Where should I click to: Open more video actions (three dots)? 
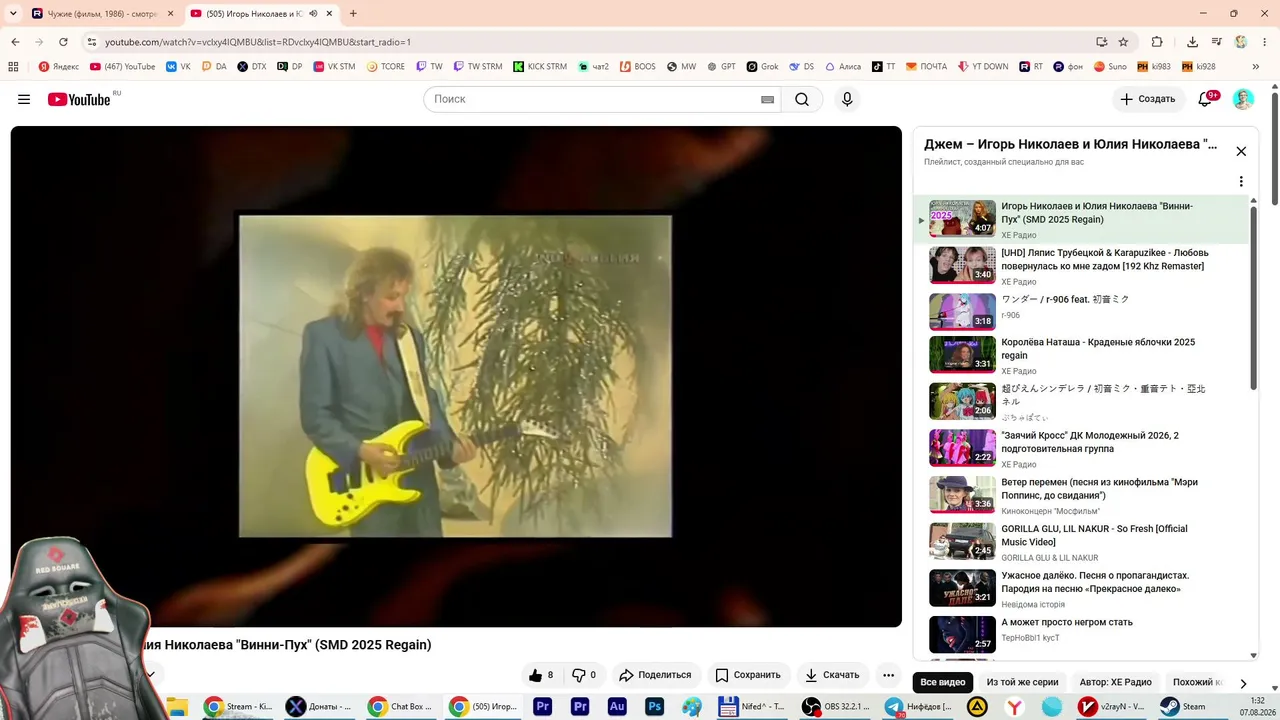tap(888, 675)
